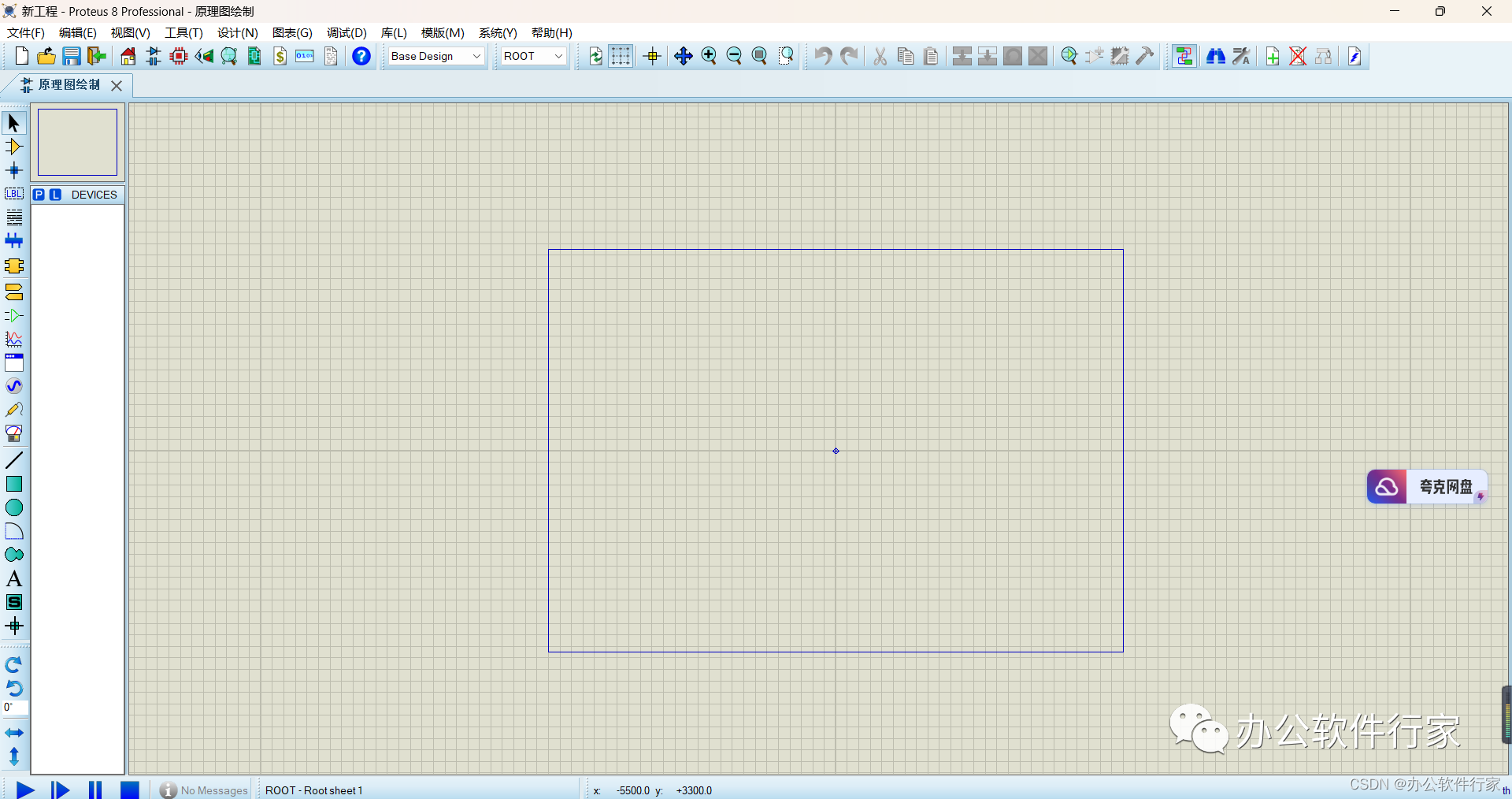Pause the simulation
This screenshot has width=1512, height=799.
pyautogui.click(x=95, y=790)
